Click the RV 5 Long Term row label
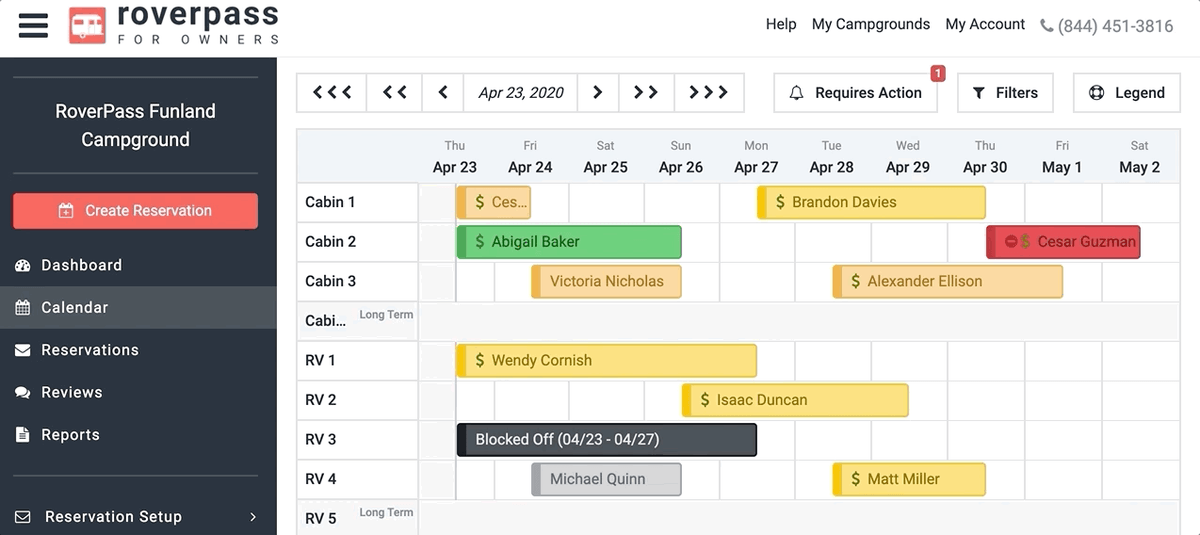Image resolution: width=1200 pixels, height=535 pixels. (358, 517)
